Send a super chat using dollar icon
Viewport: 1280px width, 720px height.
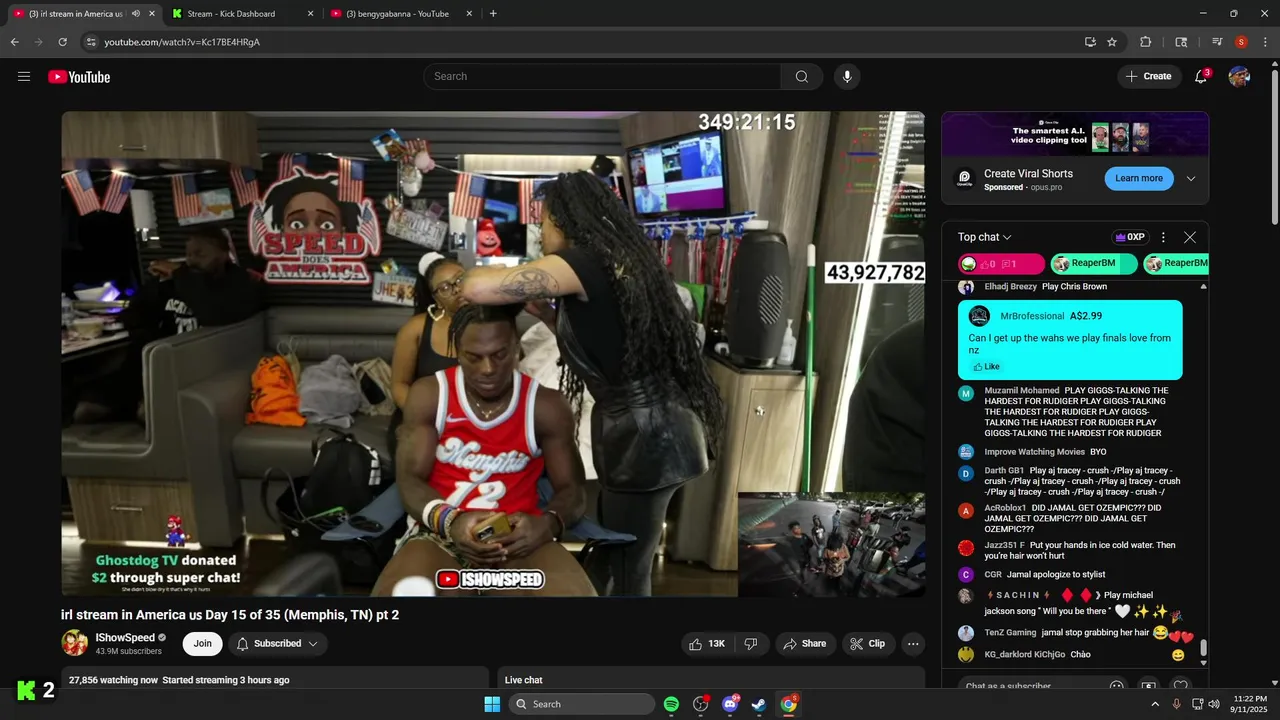[x=1148, y=686]
